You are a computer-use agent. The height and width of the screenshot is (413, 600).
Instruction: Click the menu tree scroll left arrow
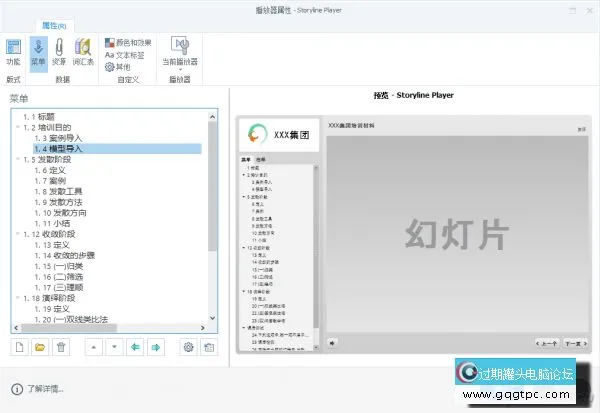click(16, 328)
